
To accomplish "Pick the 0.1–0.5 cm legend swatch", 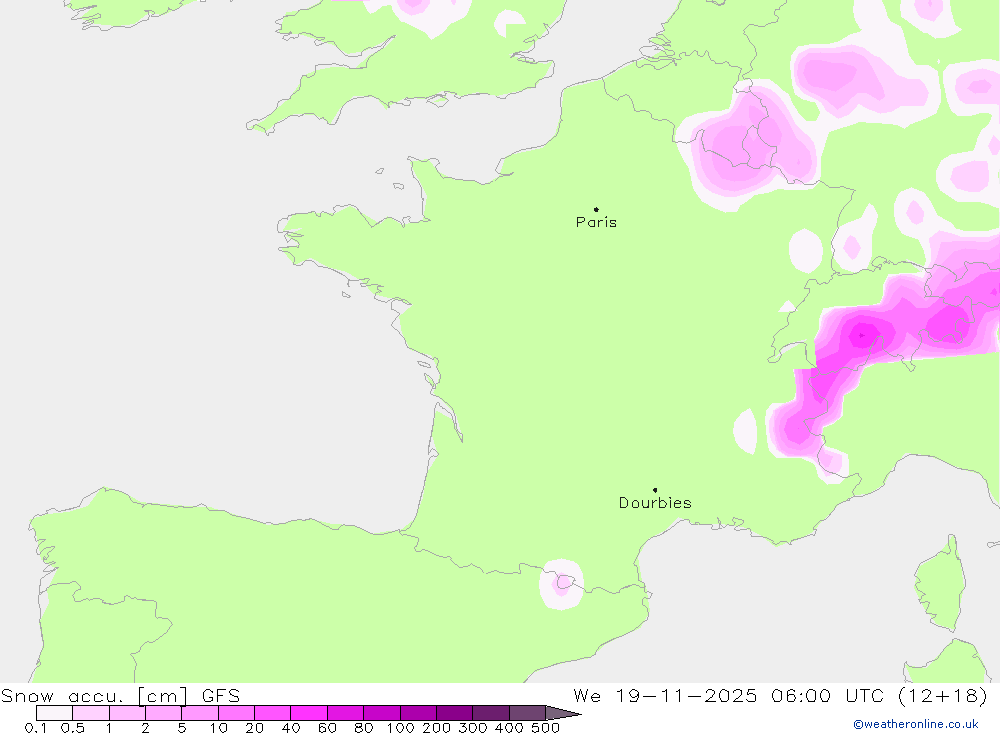I will 54,713.
